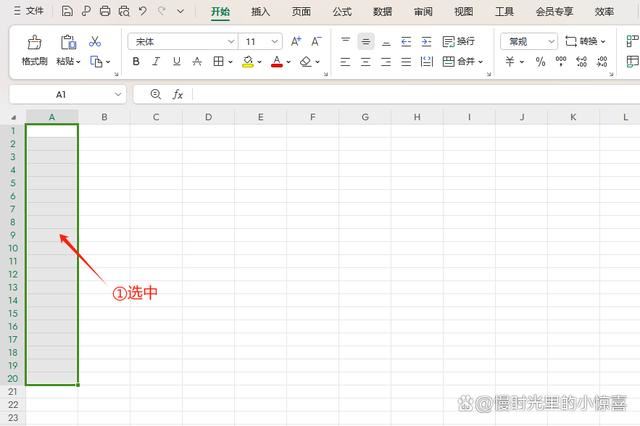The width and height of the screenshot is (640, 426).
Task: Expand the Copy options arrow
Action: (x=108, y=62)
